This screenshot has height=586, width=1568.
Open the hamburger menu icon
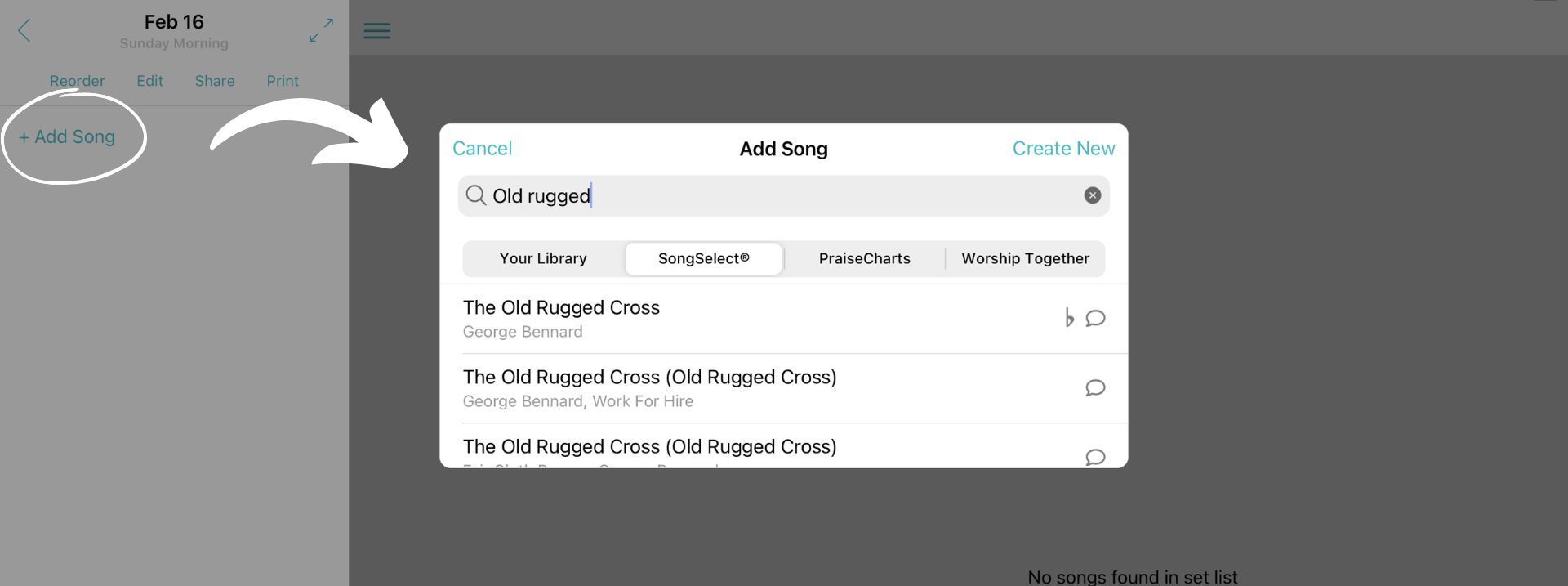click(x=376, y=31)
